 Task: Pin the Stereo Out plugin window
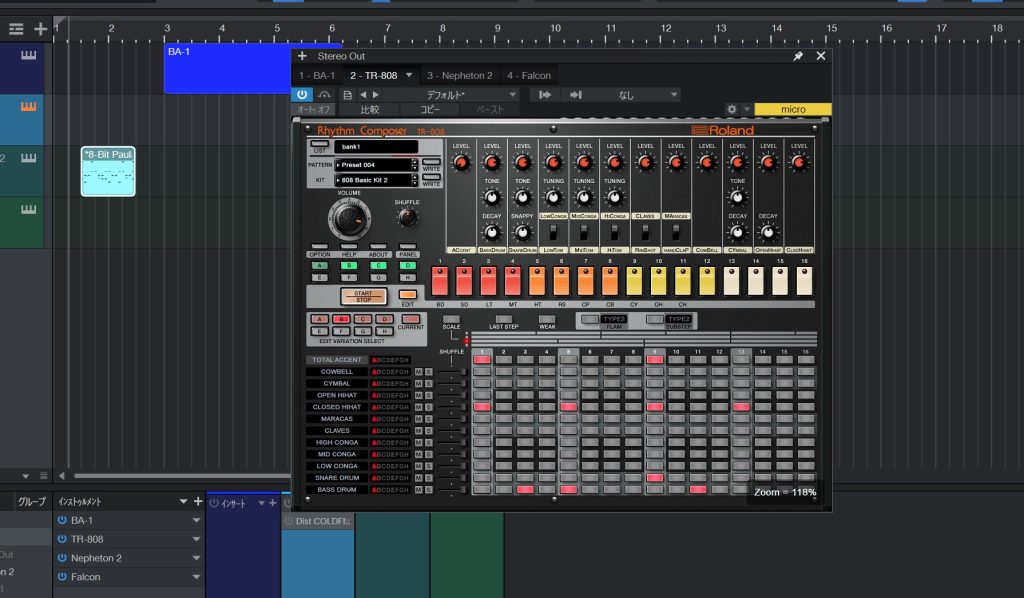(797, 57)
